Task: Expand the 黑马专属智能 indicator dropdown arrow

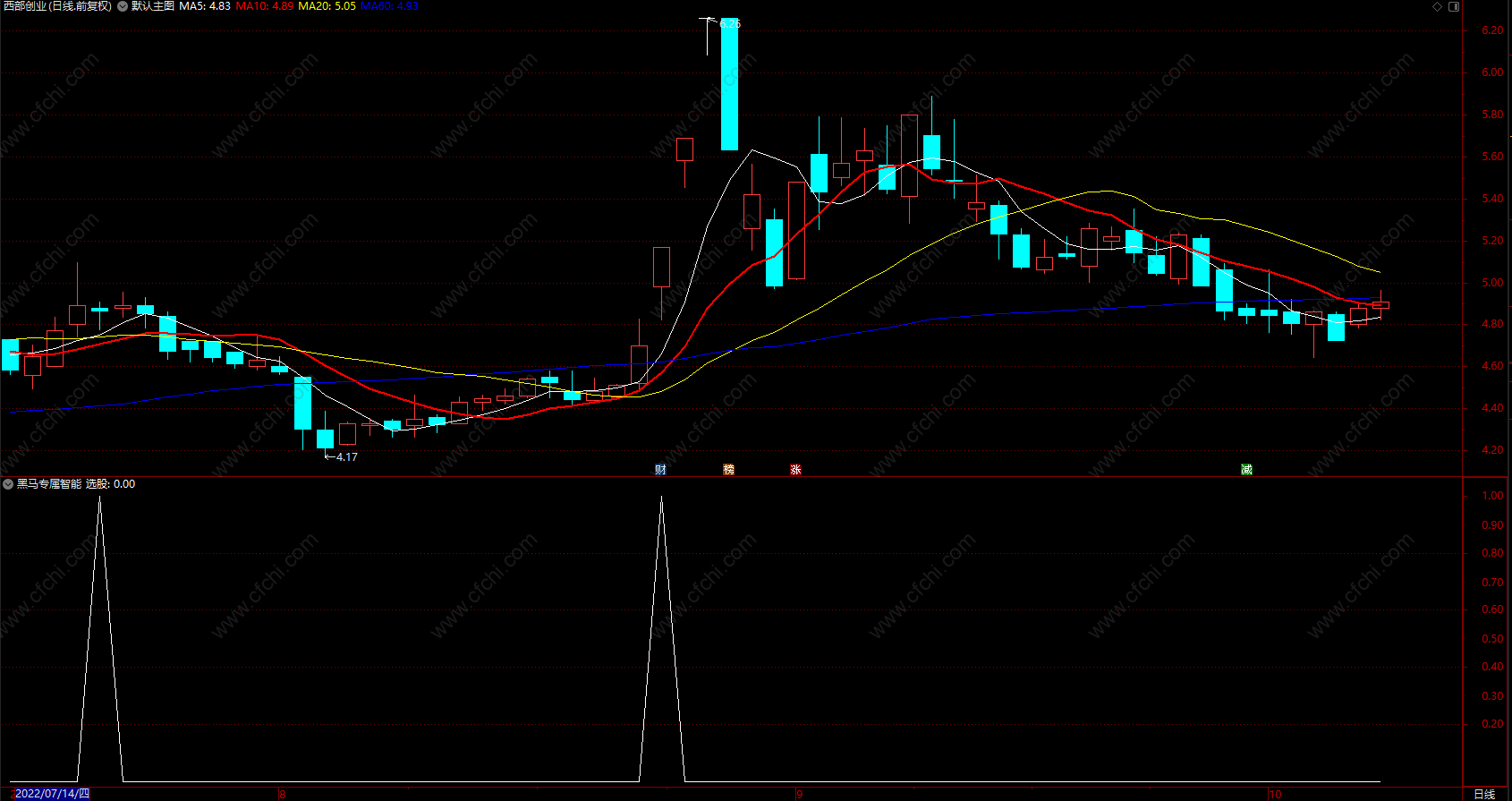Action: (8, 484)
